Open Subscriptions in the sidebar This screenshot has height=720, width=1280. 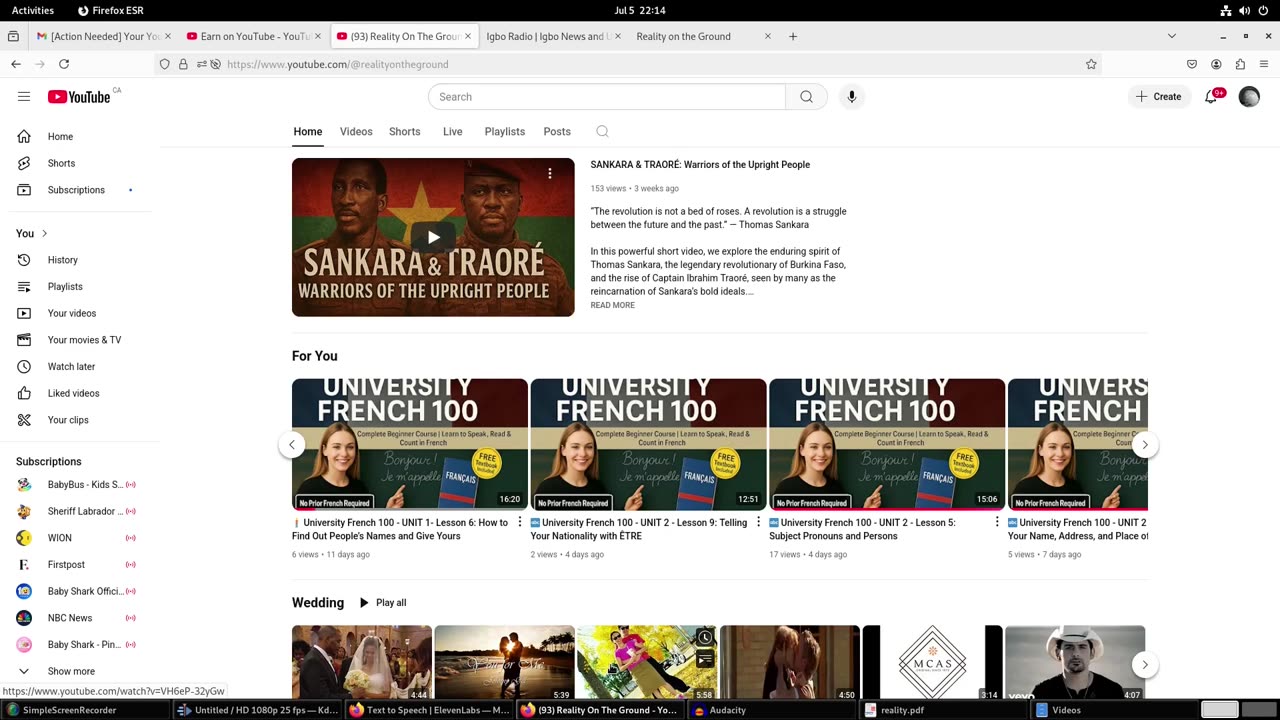tap(76, 190)
